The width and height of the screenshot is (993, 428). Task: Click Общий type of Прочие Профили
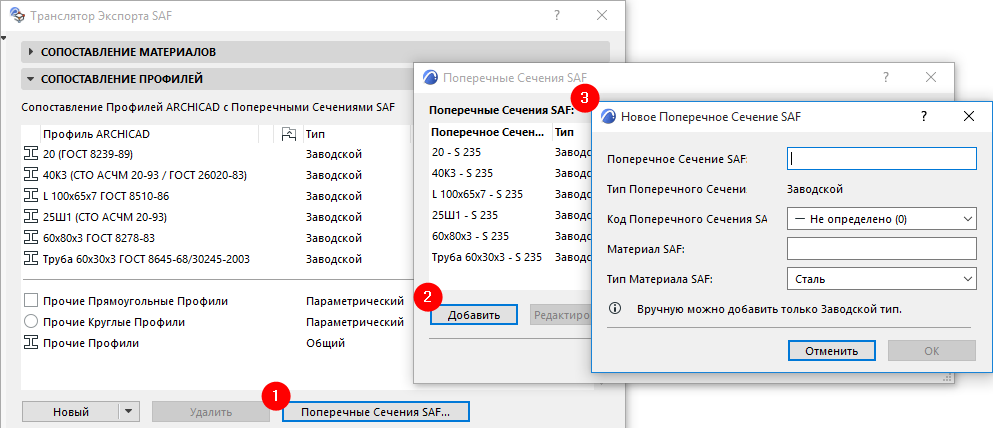325,343
